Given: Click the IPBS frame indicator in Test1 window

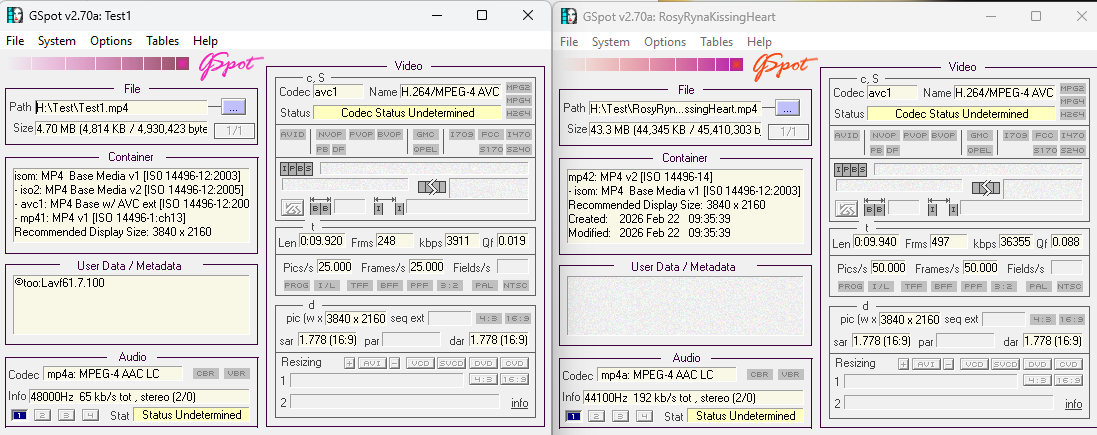Looking at the screenshot, I should pos(295,168).
